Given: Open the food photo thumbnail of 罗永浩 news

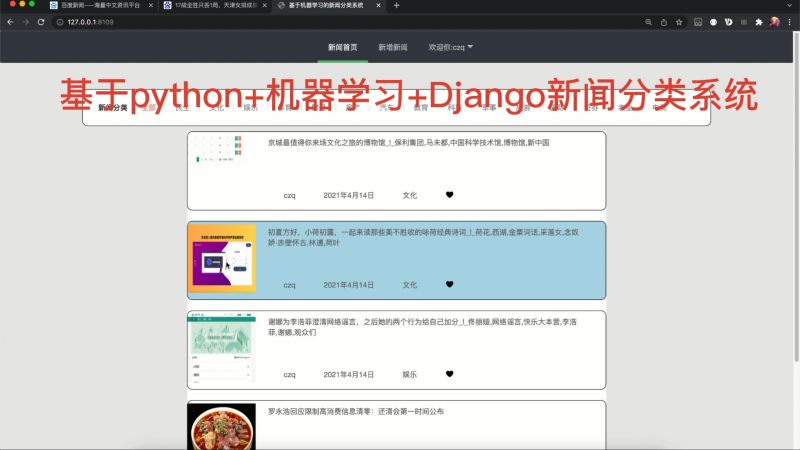Looking at the screenshot, I should (221, 426).
